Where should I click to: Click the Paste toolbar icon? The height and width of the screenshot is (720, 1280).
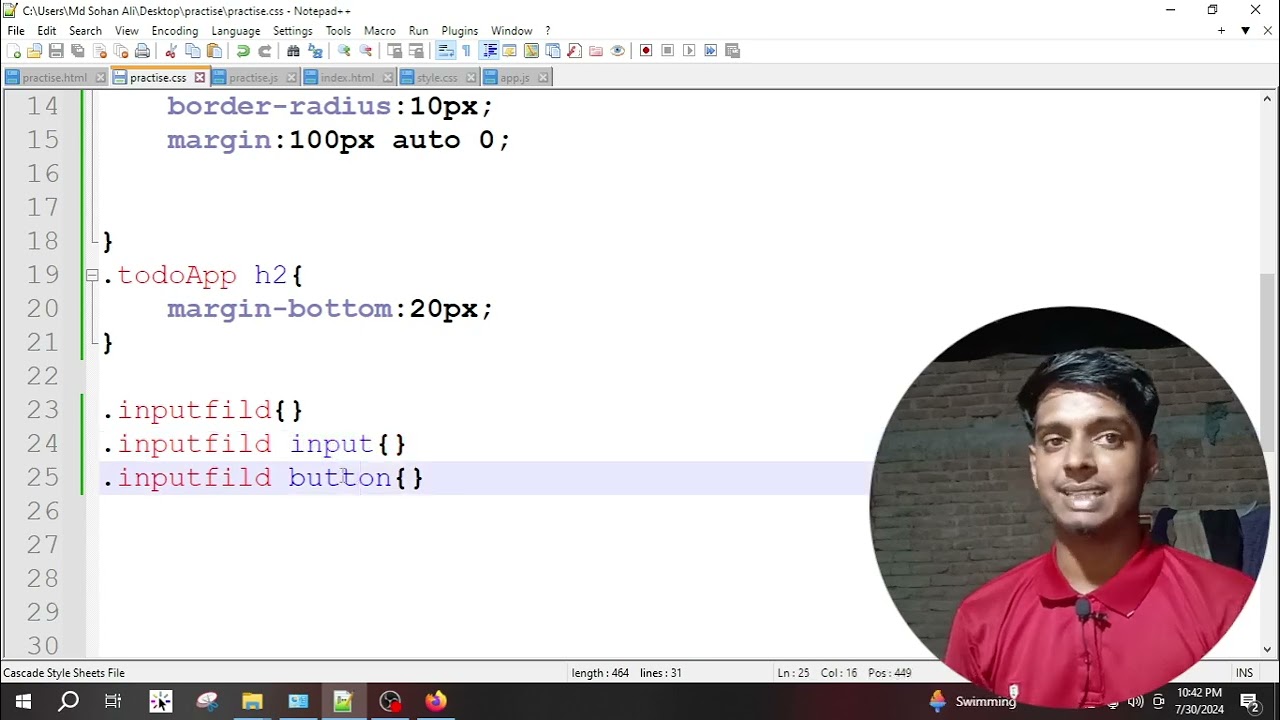[x=214, y=51]
